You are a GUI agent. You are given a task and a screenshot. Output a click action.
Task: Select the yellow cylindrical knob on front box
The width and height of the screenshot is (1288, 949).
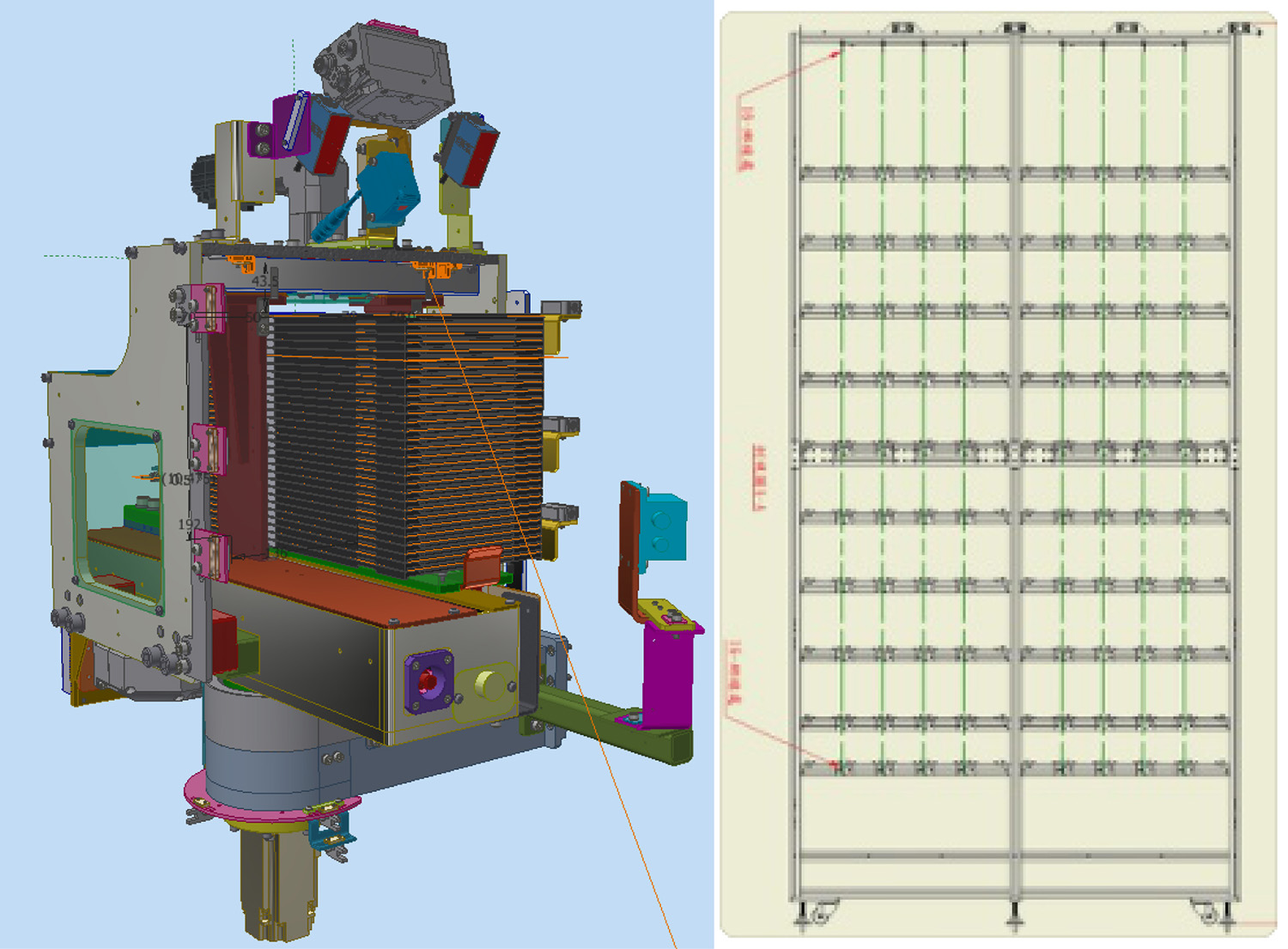pos(487,684)
